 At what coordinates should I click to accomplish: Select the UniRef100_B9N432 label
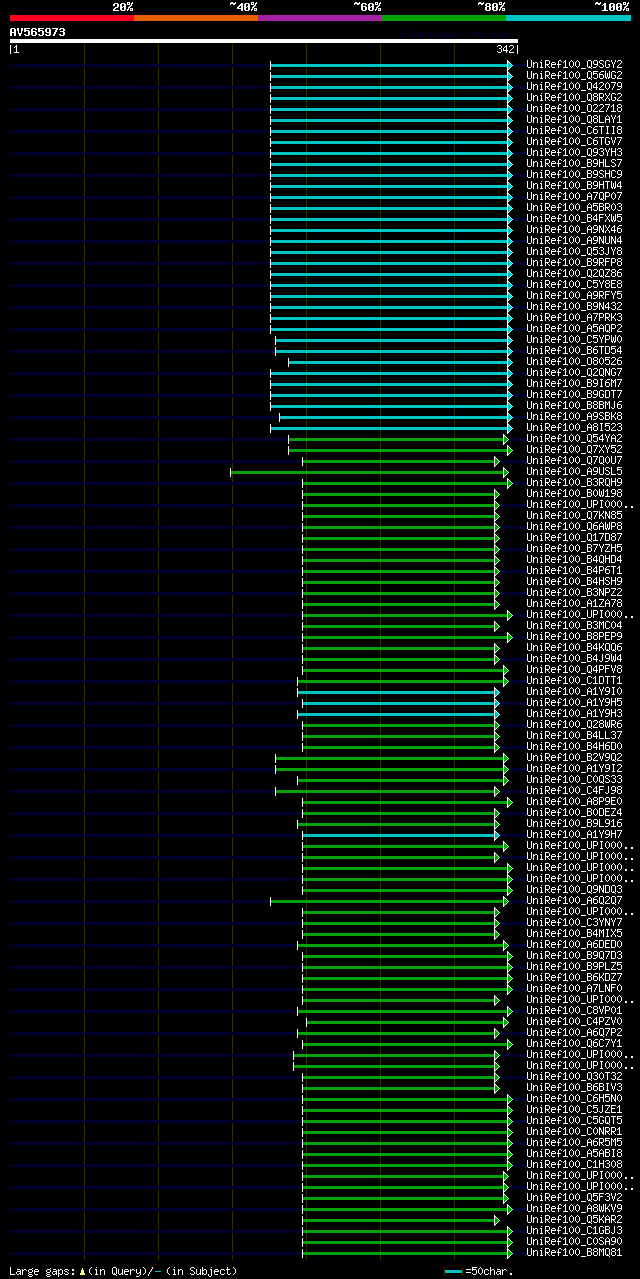[x=574, y=306]
